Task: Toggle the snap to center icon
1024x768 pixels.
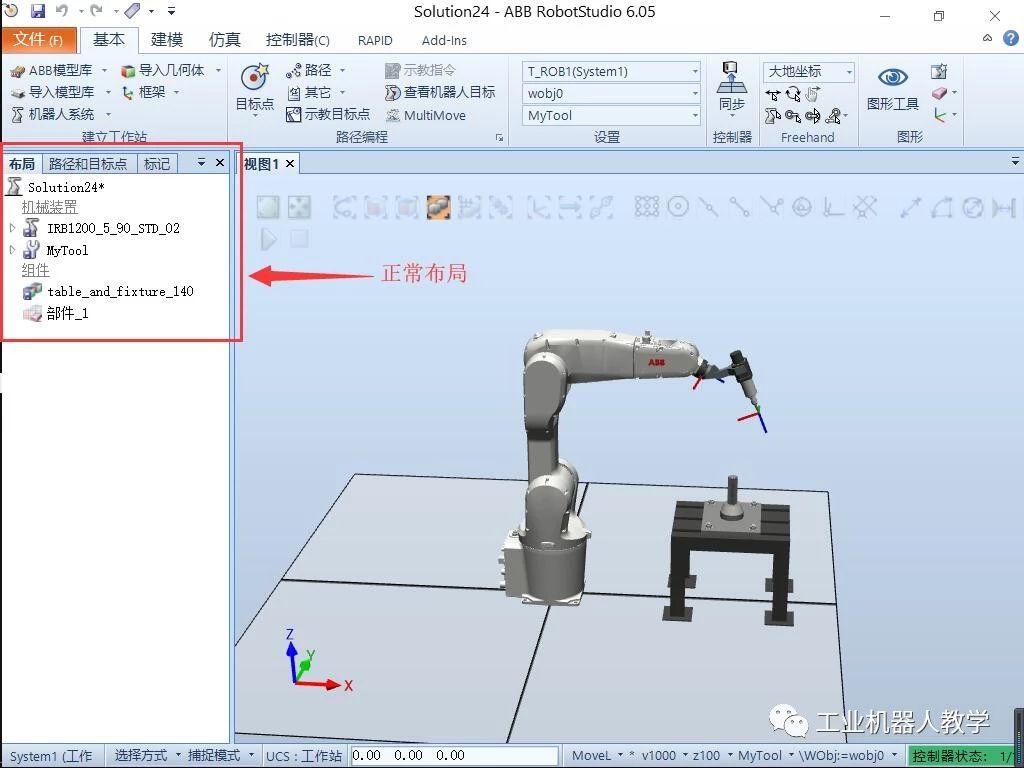Action: click(x=678, y=207)
